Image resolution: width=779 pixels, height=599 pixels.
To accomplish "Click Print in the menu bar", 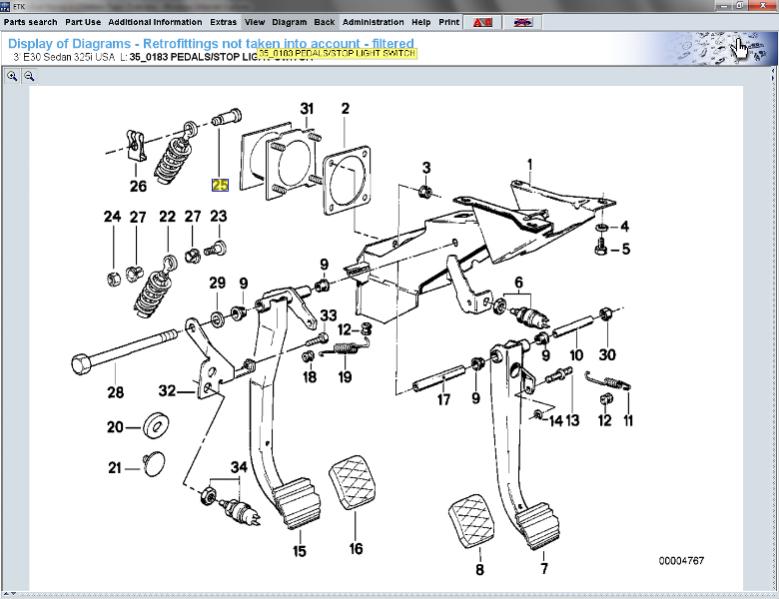I will [449, 22].
